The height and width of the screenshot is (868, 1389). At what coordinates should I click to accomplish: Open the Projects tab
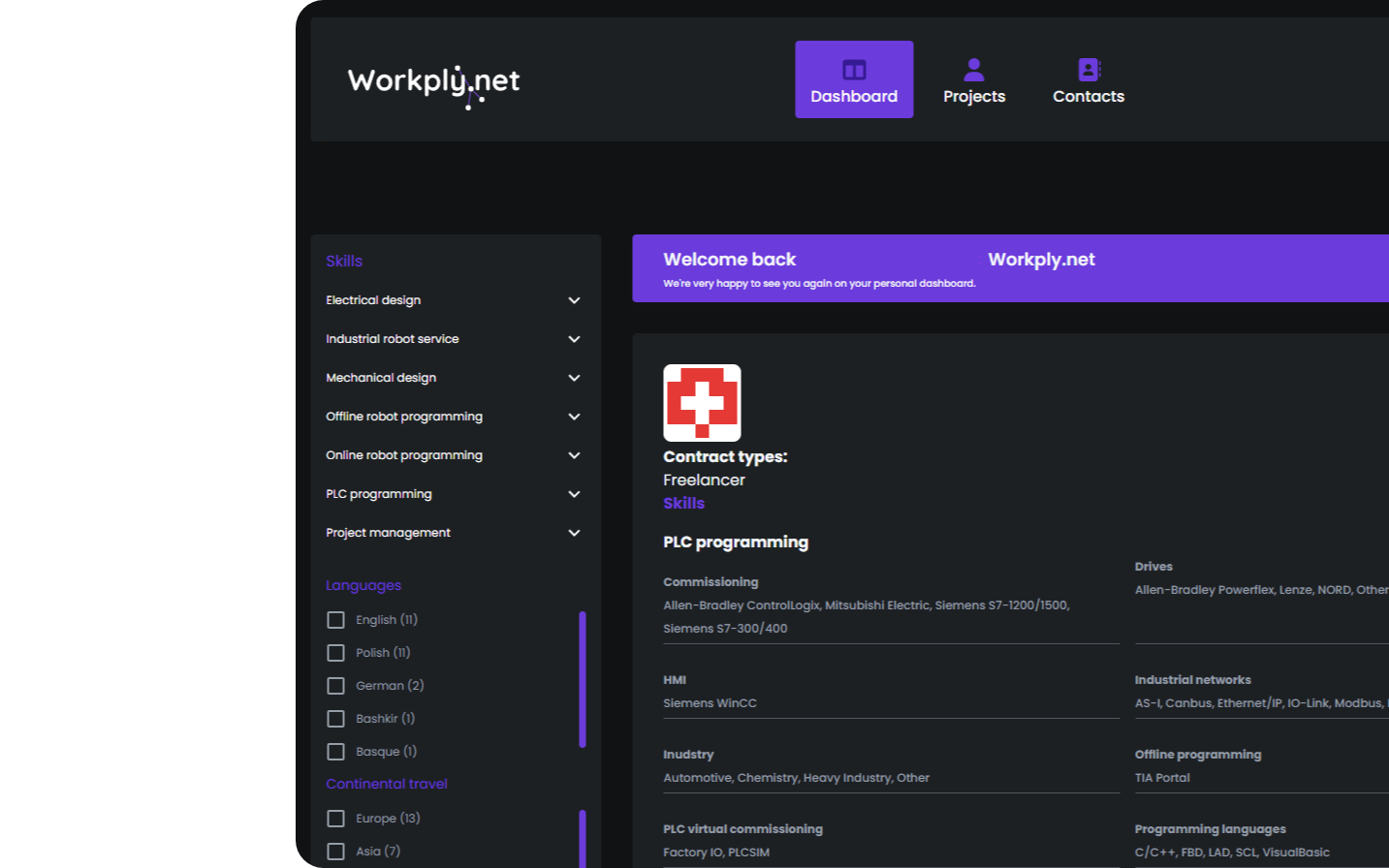(x=974, y=79)
